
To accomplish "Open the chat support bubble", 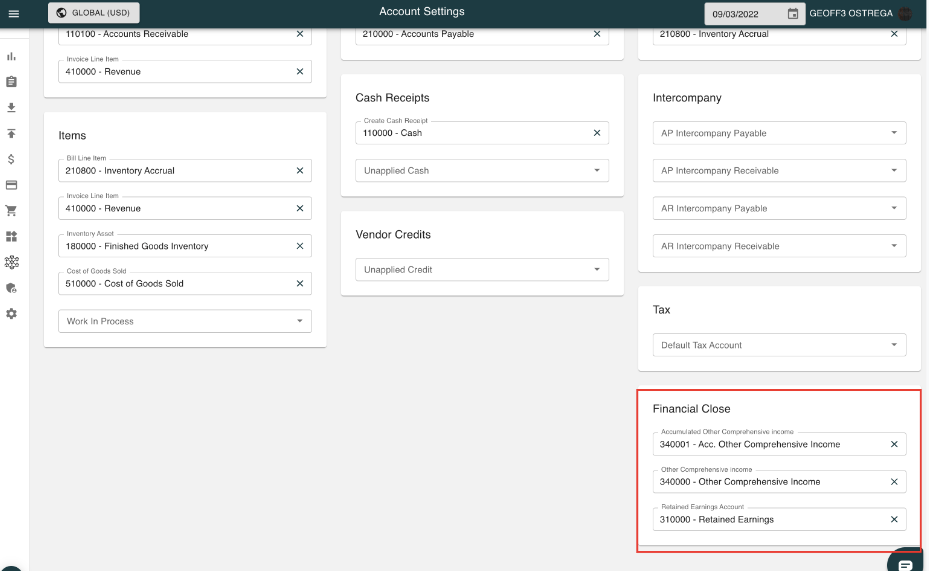I will click(x=905, y=564).
